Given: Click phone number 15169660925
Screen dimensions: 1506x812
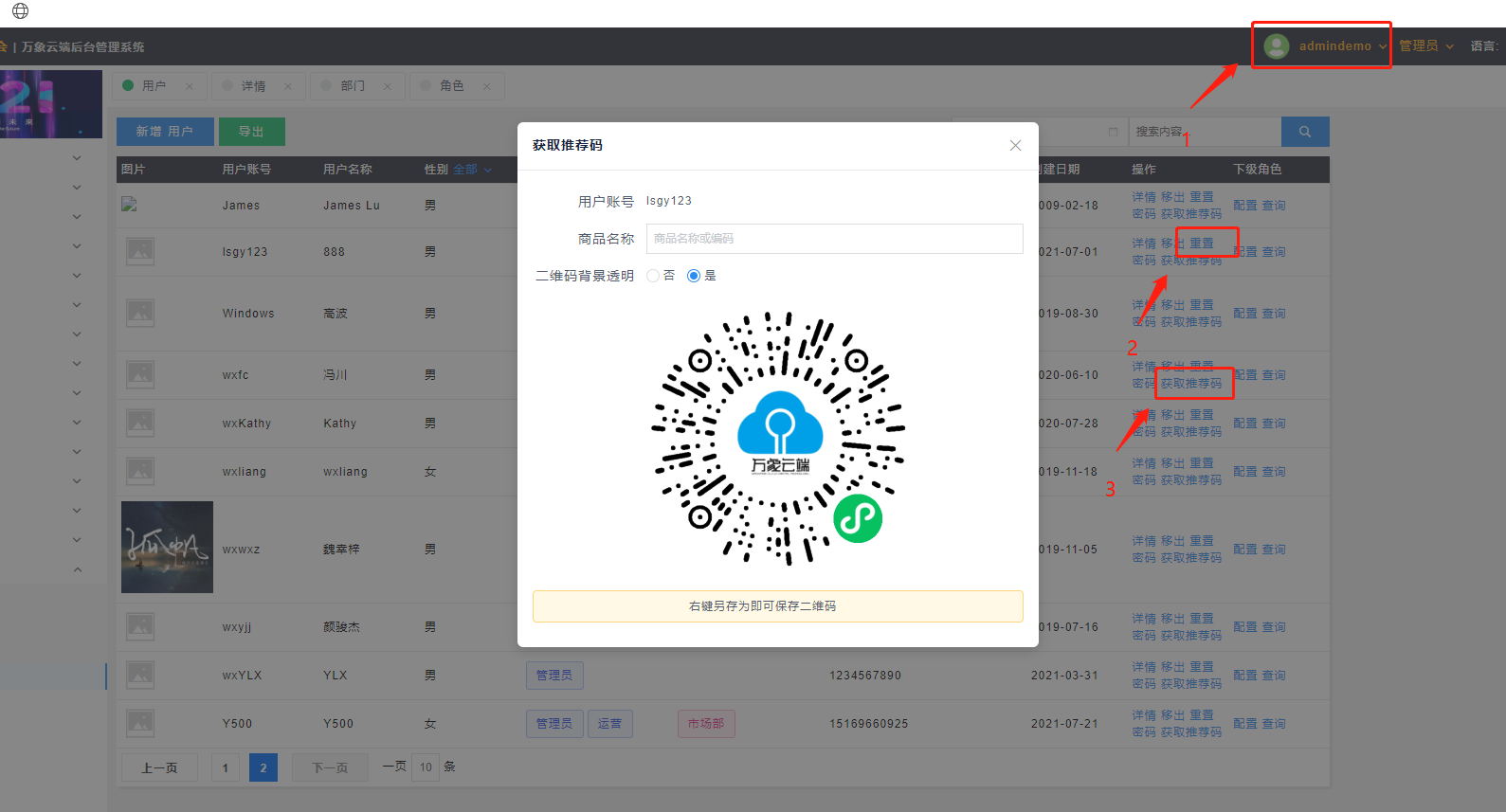Looking at the screenshot, I should 869,724.
